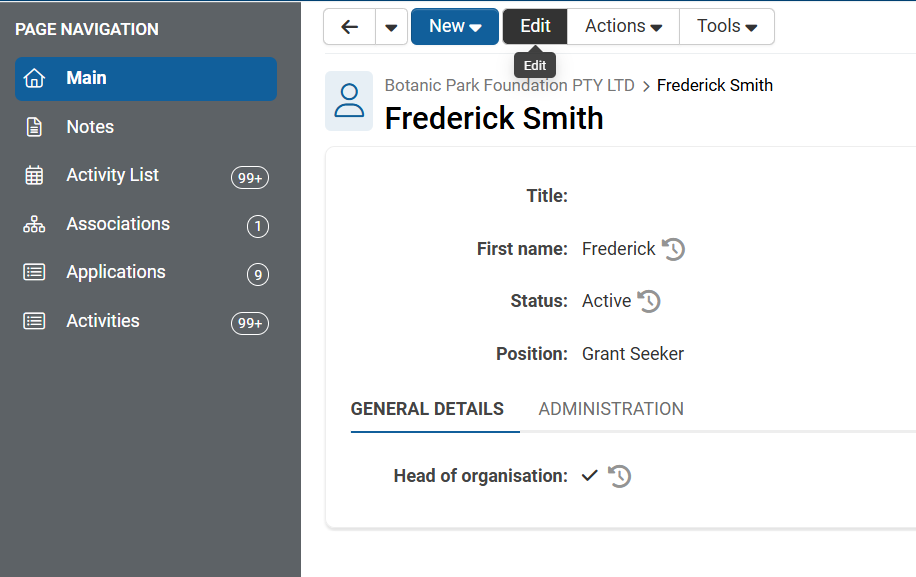Expand the Actions dropdown menu

tap(623, 27)
